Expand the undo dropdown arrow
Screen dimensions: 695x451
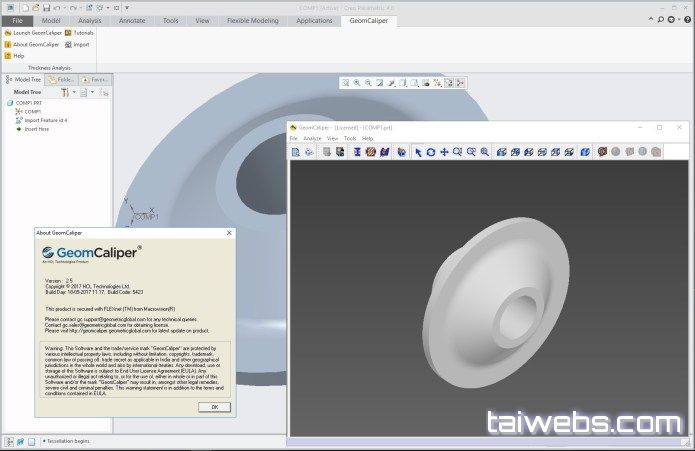coord(66,7)
